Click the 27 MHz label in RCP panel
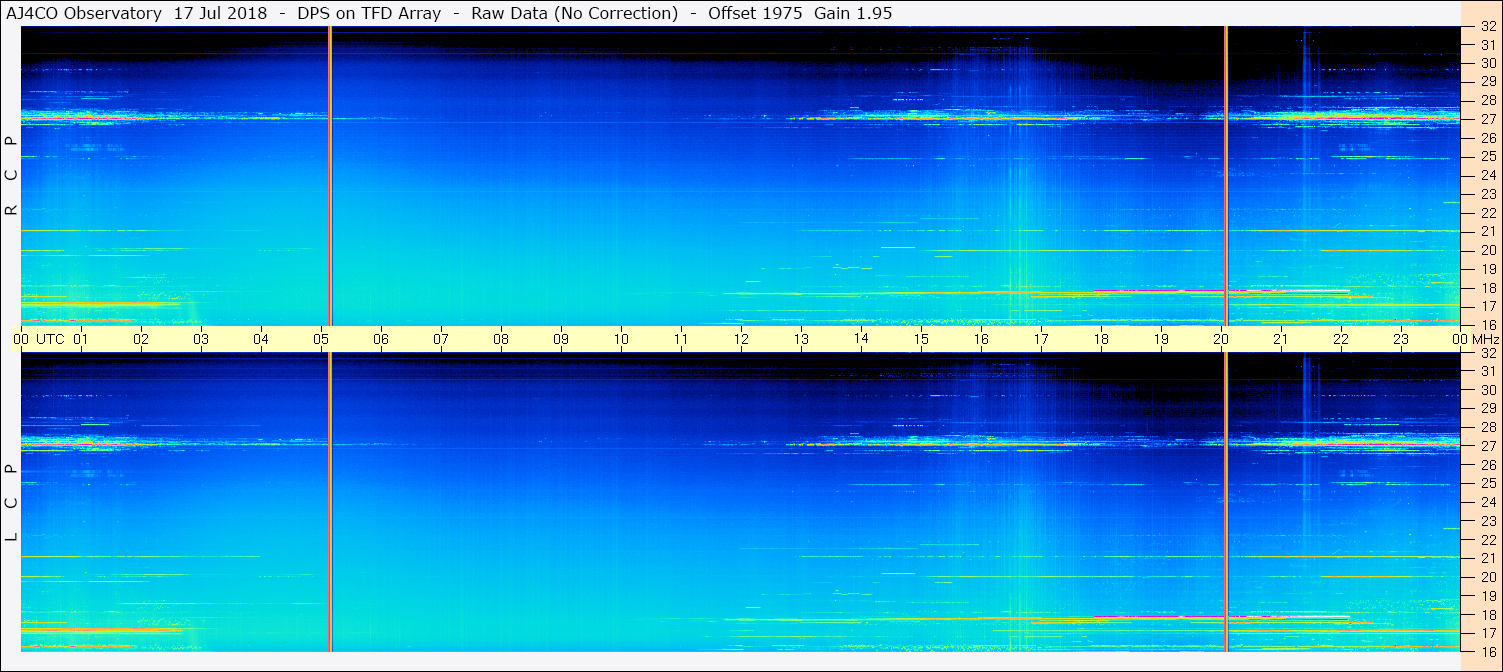Screen dimensions: 1503x672 (1487, 119)
